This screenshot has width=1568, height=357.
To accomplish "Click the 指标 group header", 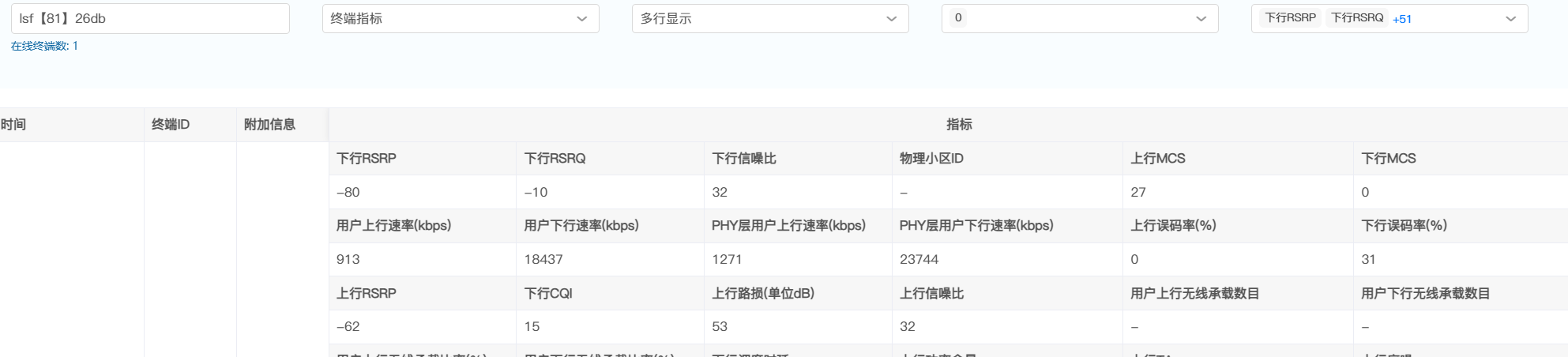I will pos(959,125).
